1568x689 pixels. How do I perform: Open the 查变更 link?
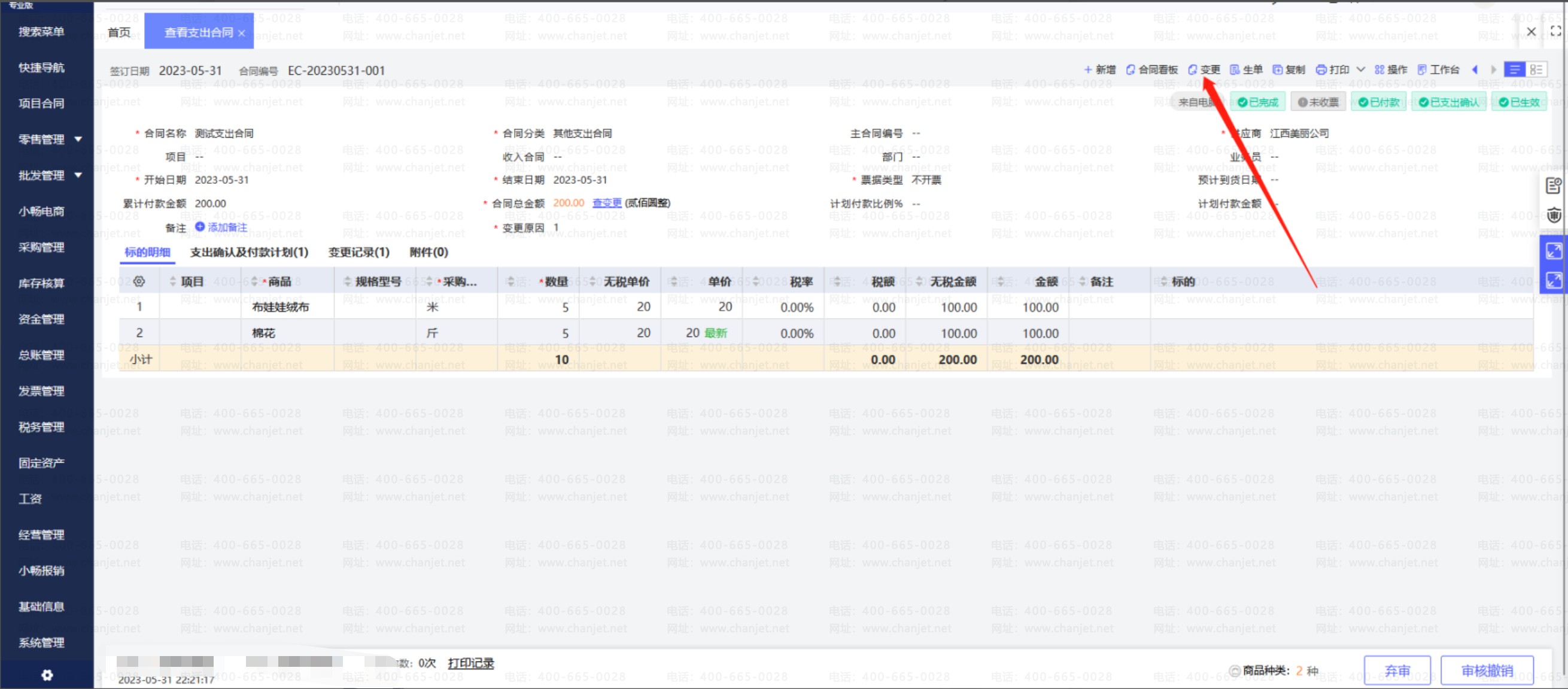click(x=607, y=203)
